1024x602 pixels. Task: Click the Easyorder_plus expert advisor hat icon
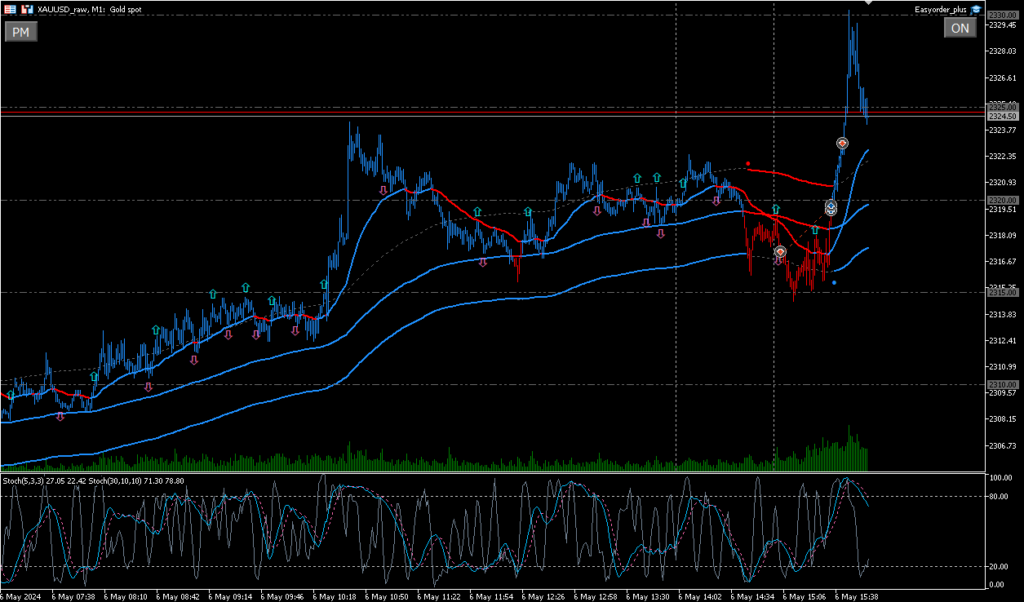coord(976,9)
